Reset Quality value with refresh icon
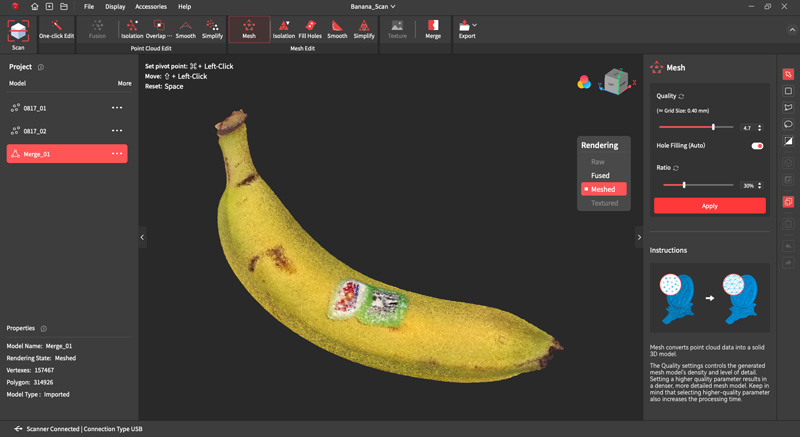This screenshot has width=800, height=437. coord(682,96)
